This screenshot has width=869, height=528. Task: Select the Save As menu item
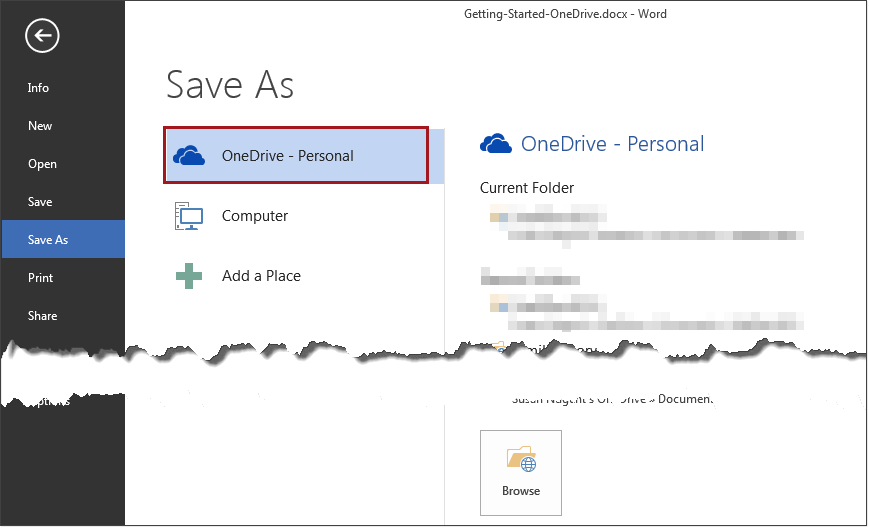(x=63, y=239)
